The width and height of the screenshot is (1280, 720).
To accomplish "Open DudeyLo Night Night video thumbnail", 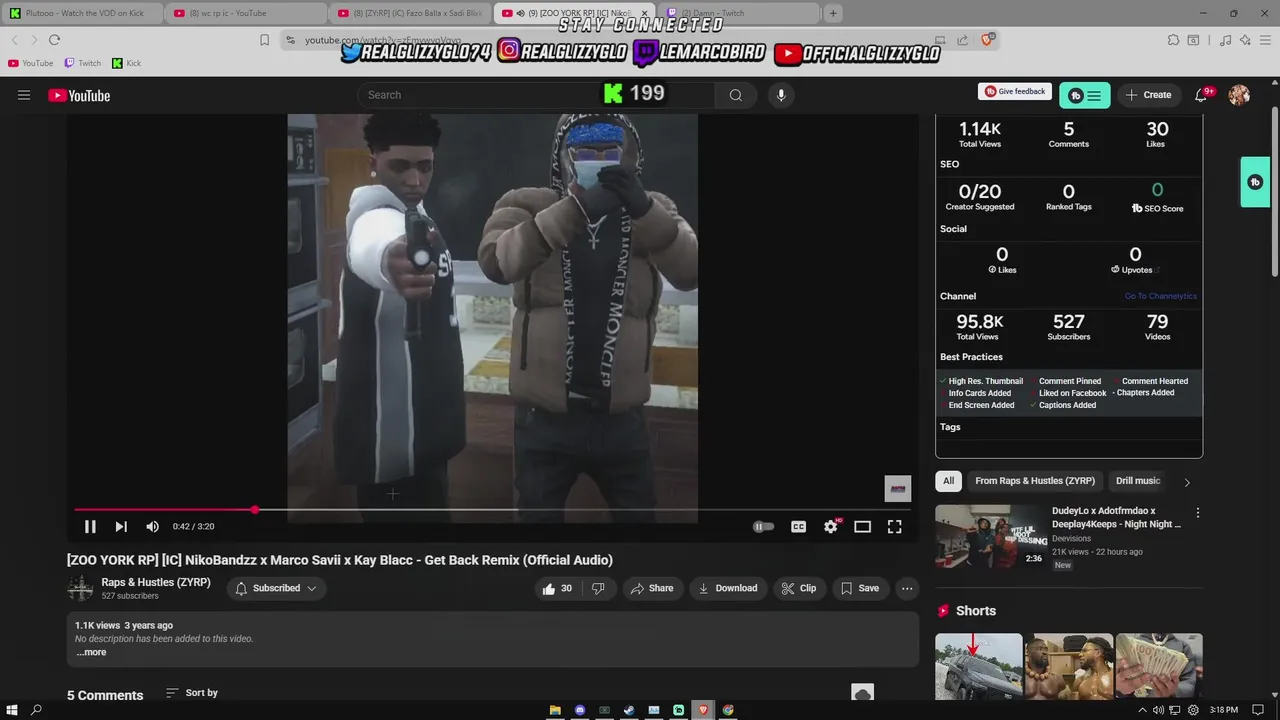I will (x=989, y=536).
